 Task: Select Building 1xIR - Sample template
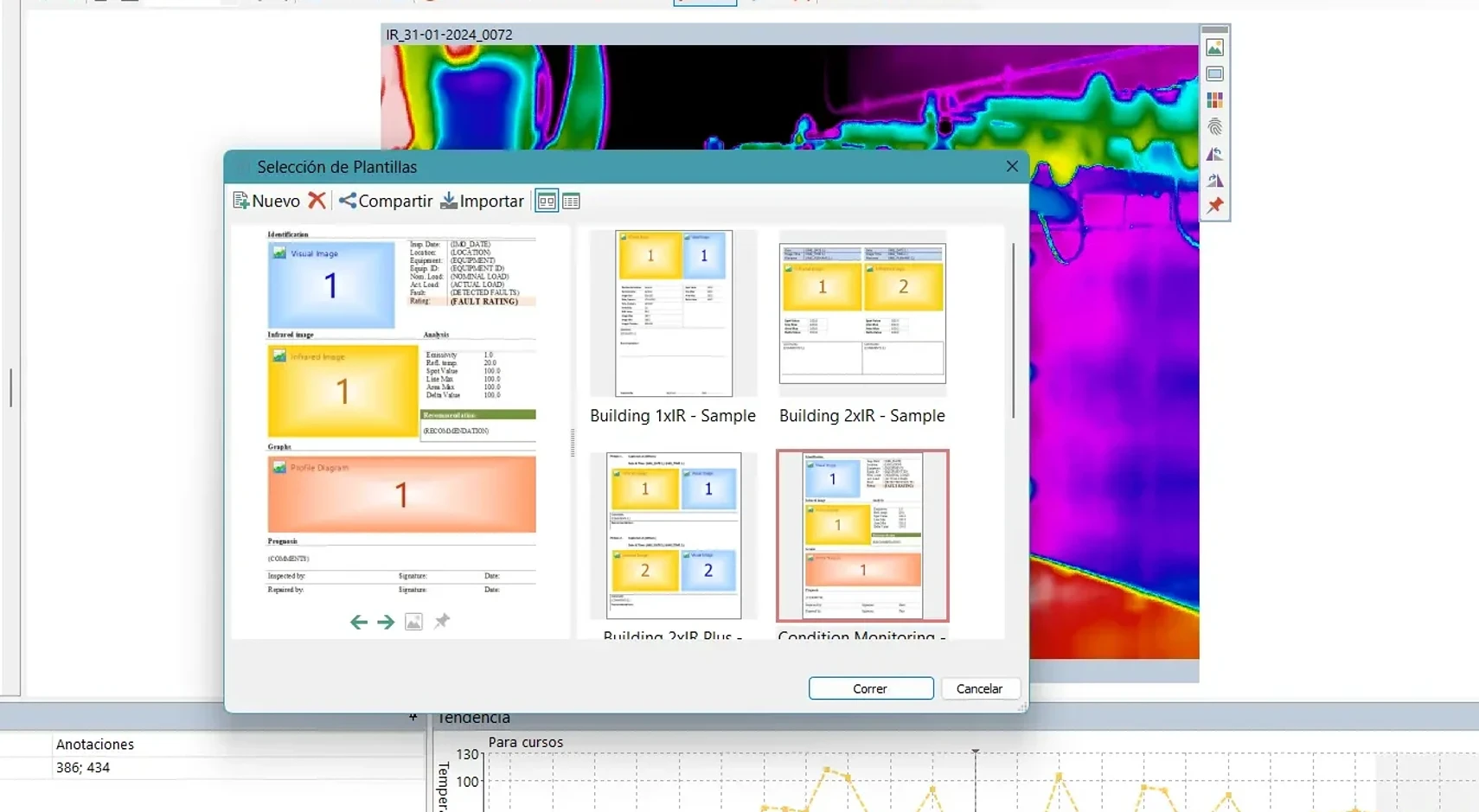673,313
